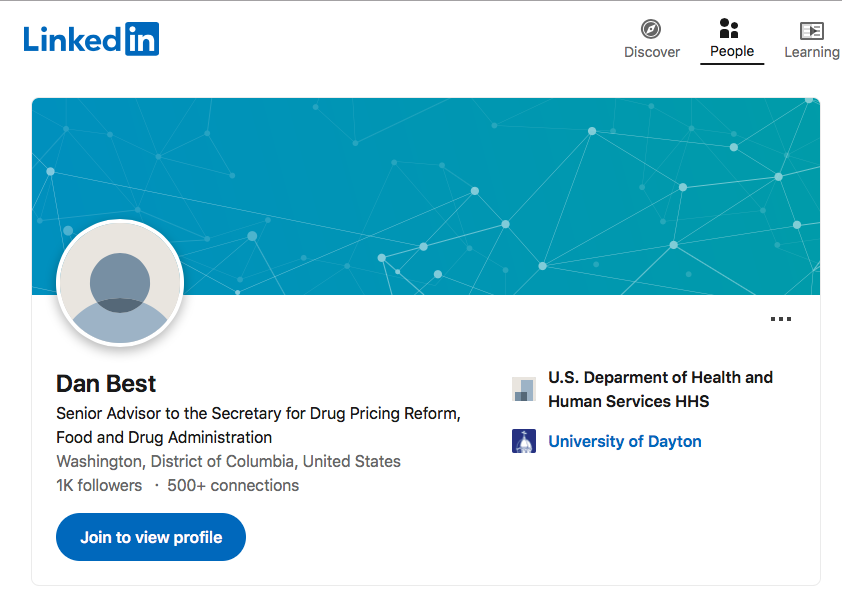The image size is (842, 613).
Task: Click the University of Dayton logo icon
Action: tap(524, 441)
